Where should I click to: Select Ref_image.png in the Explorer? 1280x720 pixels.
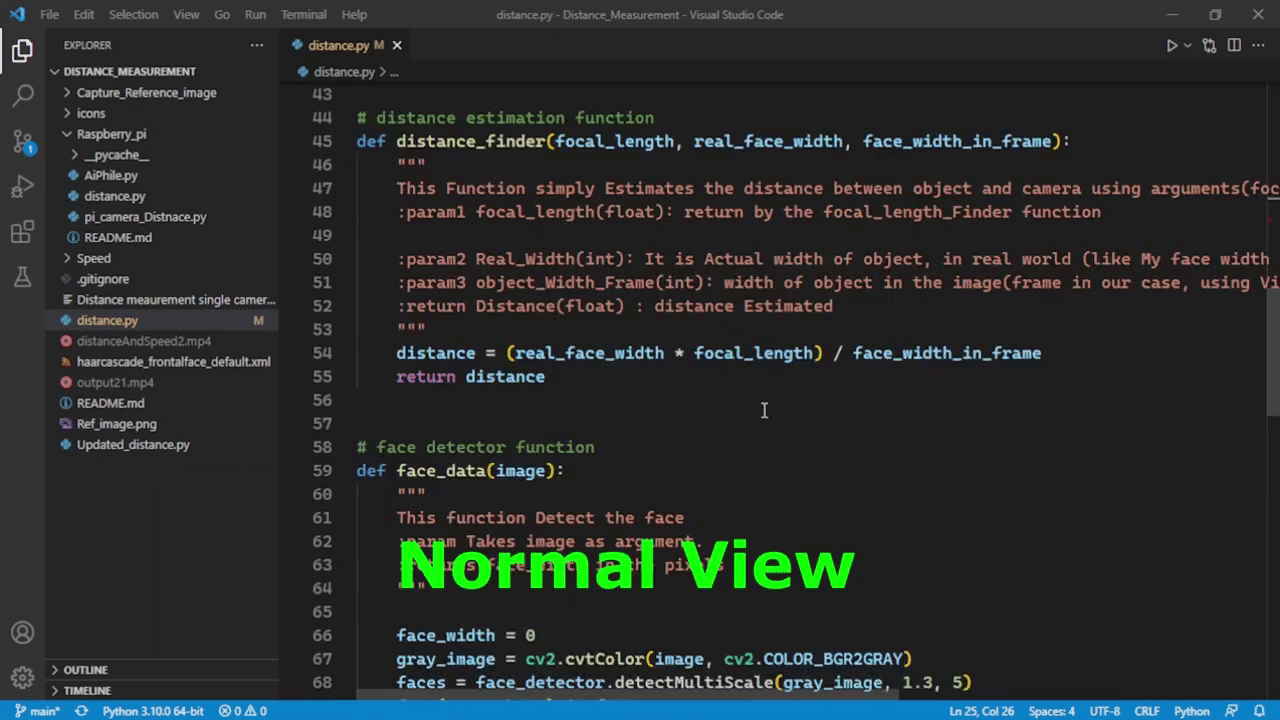pyautogui.click(x=116, y=424)
